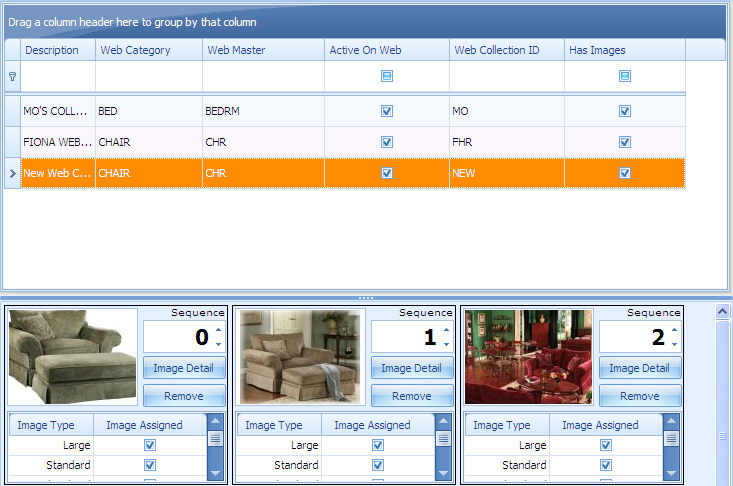This screenshot has width=733, height=486.
Task: Remove the sequence 1 image
Action: coord(412,396)
